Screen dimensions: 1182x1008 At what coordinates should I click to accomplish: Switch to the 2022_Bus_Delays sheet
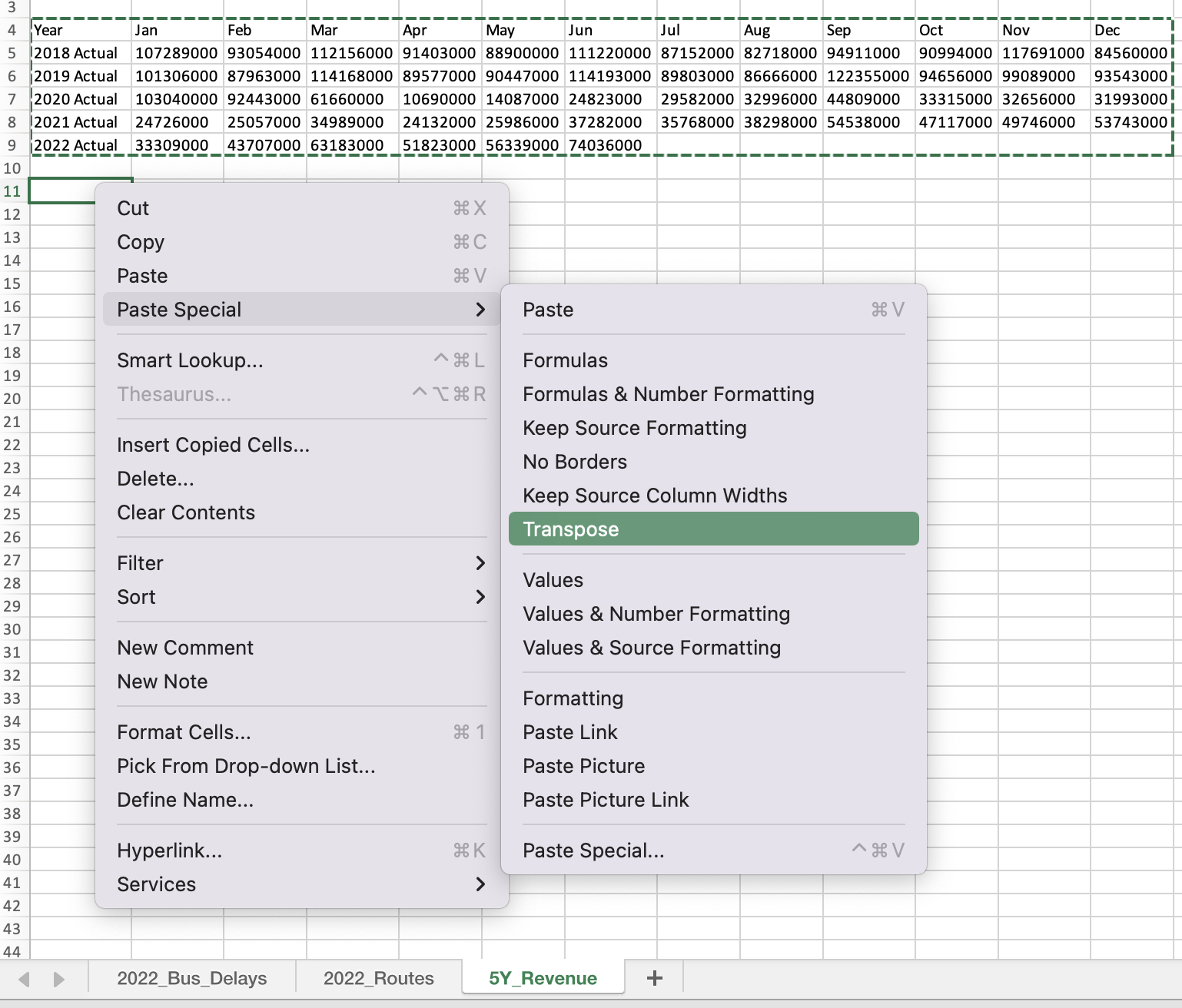(191, 978)
